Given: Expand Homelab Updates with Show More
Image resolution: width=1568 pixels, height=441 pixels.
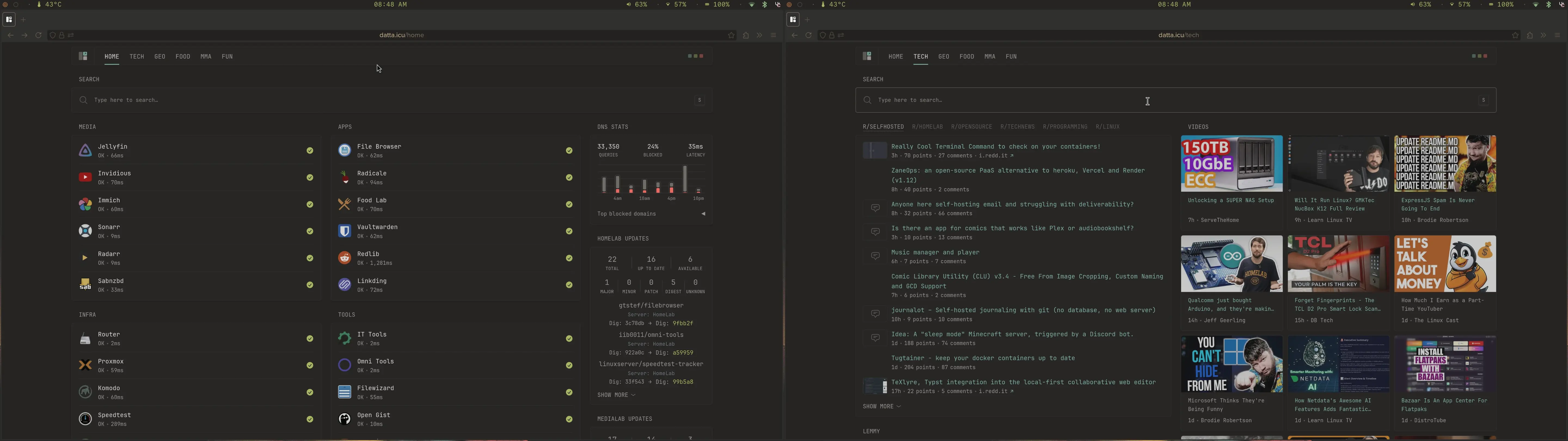Looking at the screenshot, I should (616, 395).
